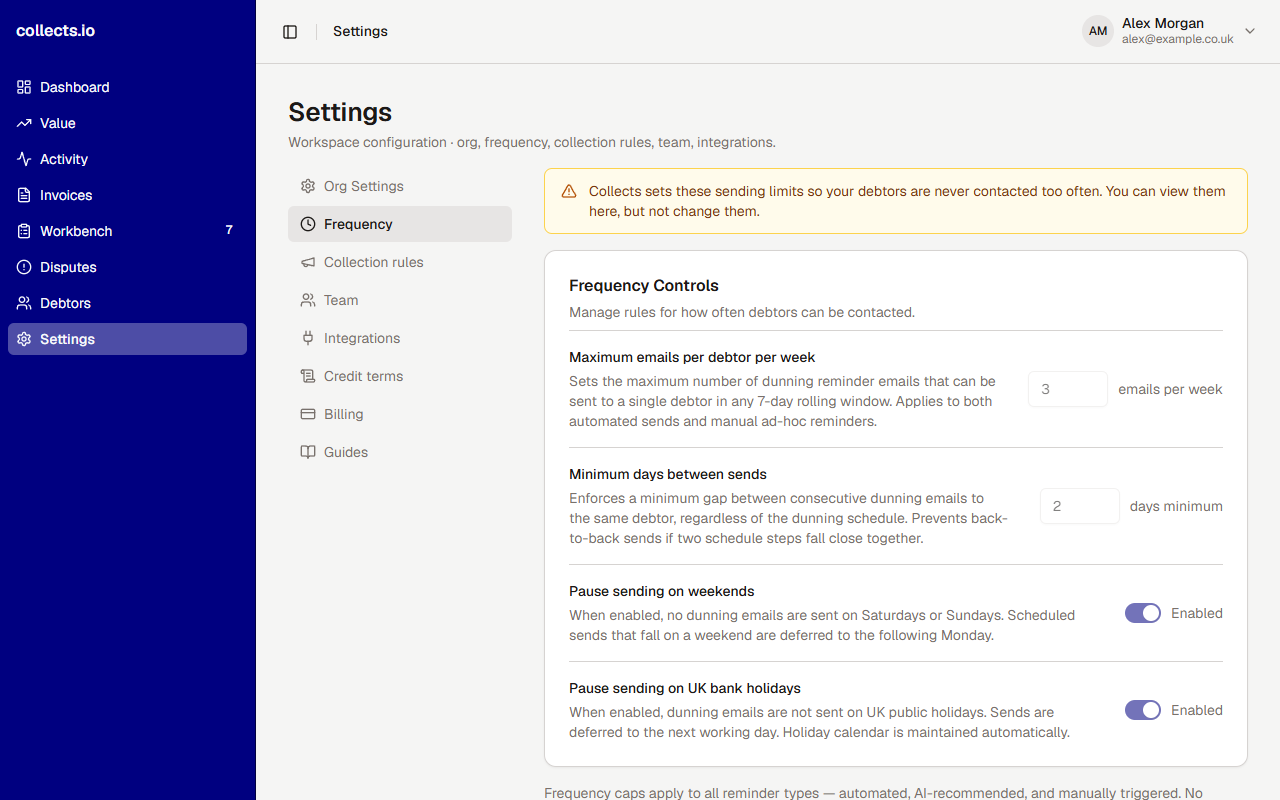Click the Settings gear icon in sidebar
Screen dimensions: 1280x800
(24, 339)
